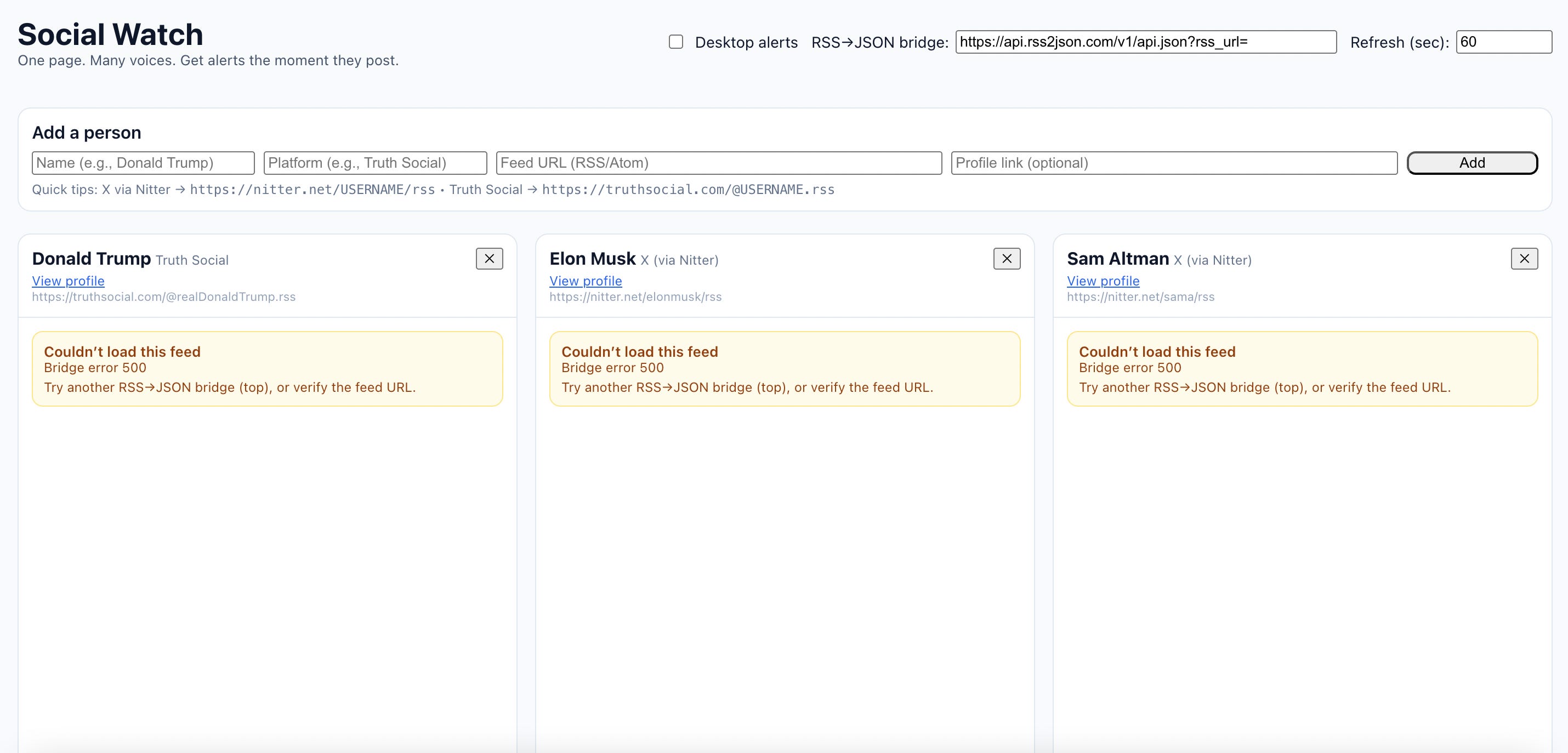Open Elon Musk's View profile link
This screenshot has width=1568, height=753.
[586, 281]
